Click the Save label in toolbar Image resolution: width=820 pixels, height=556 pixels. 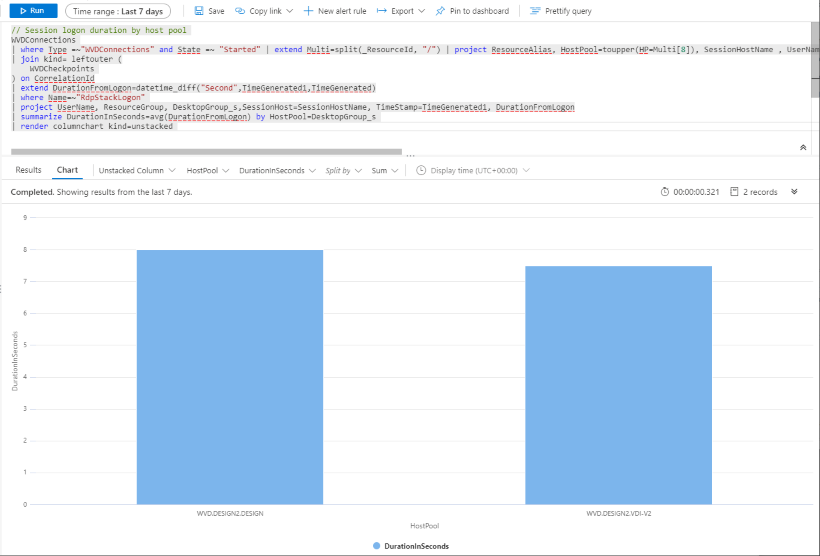pyautogui.click(x=216, y=11)
